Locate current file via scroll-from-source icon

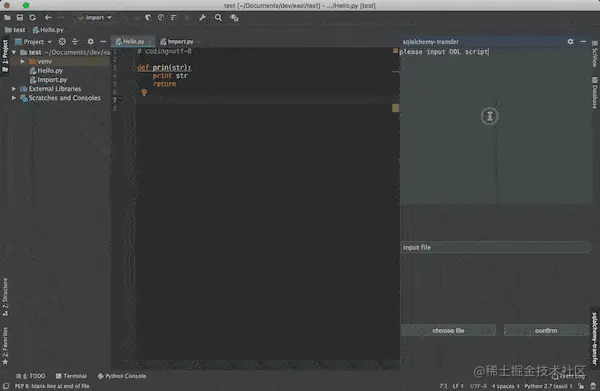click(62, 41)
